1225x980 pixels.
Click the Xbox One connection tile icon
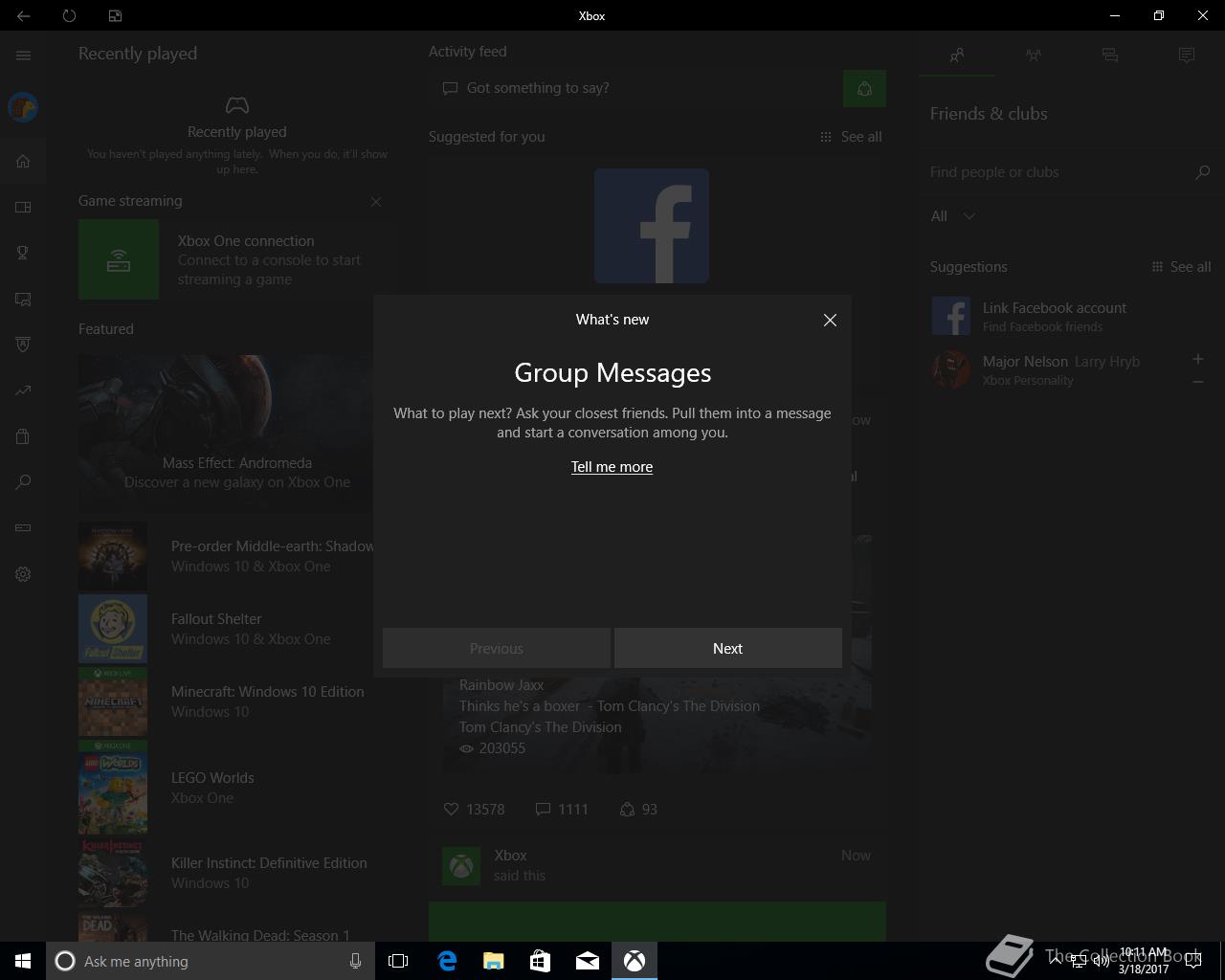tap(119, 259)
